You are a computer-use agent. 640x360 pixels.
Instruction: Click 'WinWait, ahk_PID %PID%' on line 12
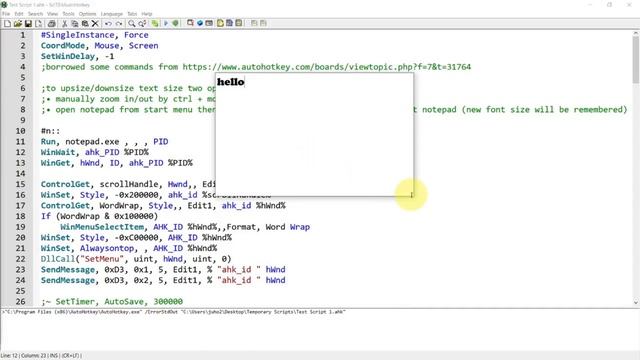click(94, 152)
